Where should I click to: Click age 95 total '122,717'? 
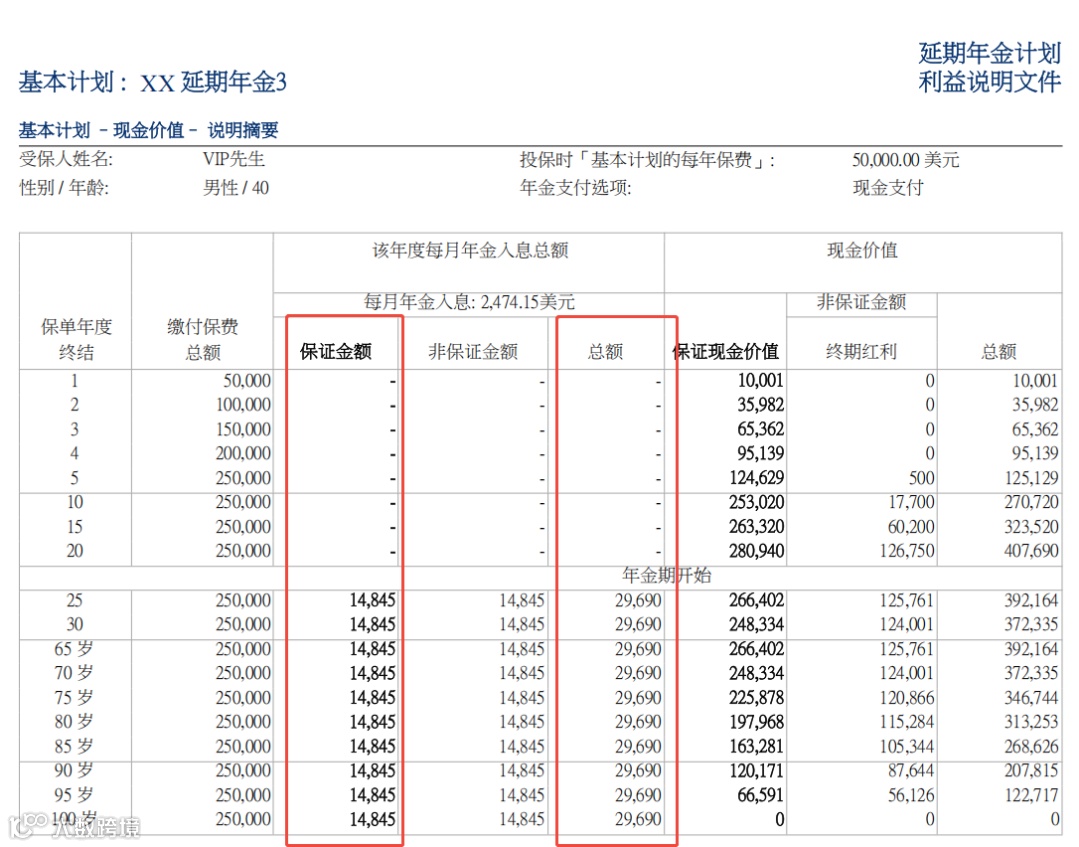[1031, 795]
